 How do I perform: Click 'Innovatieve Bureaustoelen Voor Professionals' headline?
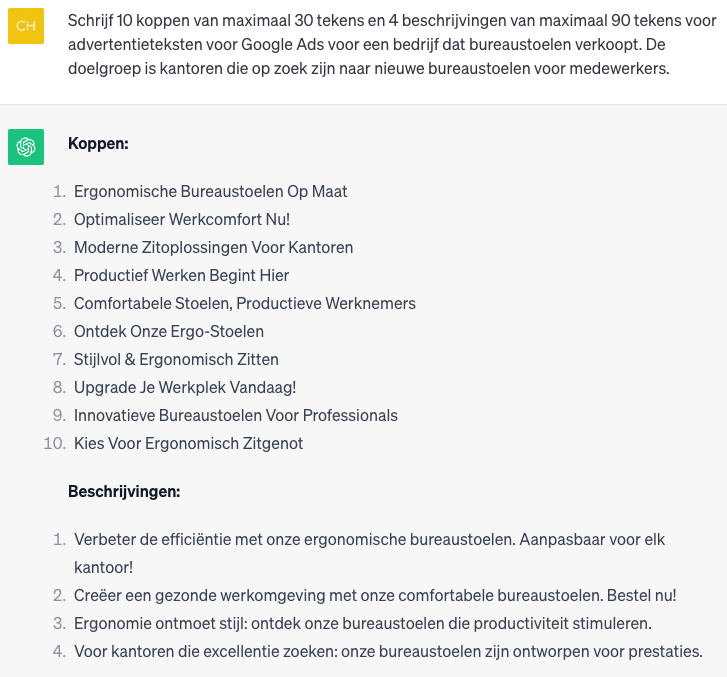tap(236, 415)
